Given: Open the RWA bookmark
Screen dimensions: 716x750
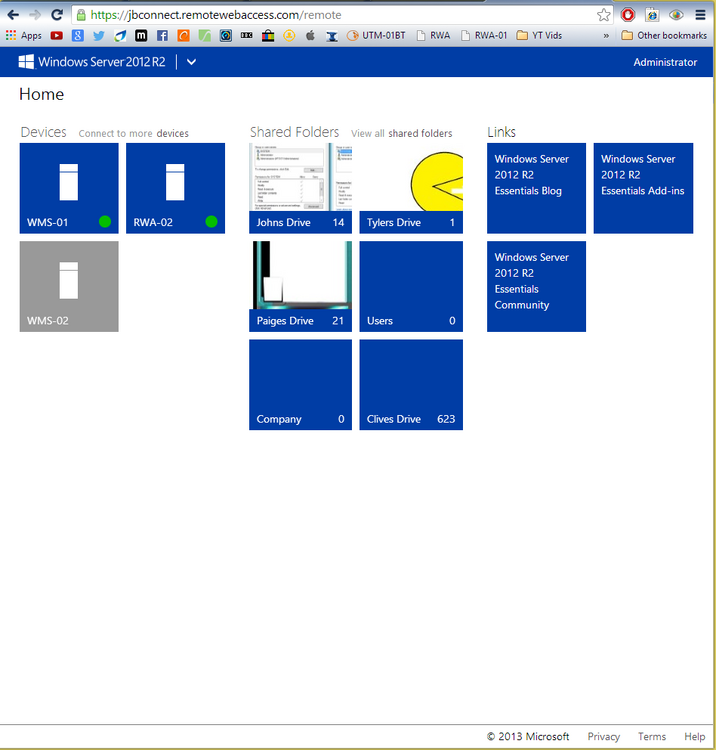Looking at the screenshot, I should [x=433, y=35].
